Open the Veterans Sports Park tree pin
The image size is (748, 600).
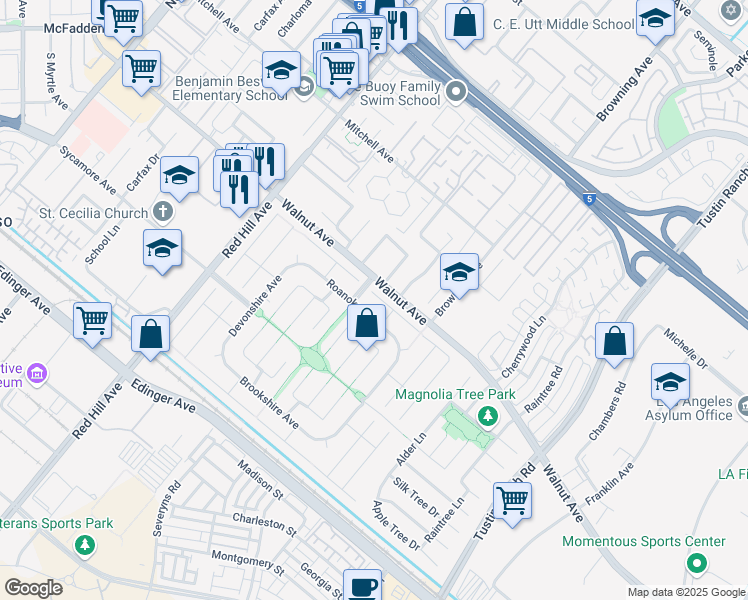pos(85,545)
